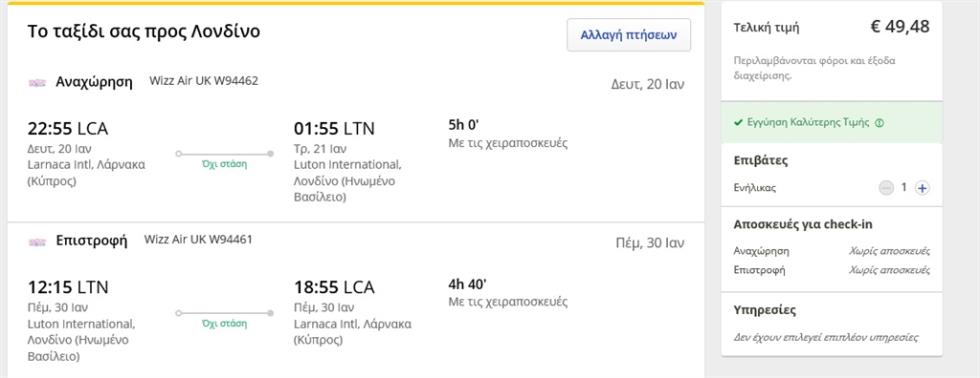Click the info icon beside Εγγύηση Καλύτερης Τιμής
Screen dimensions: 980x378
coord(879,123)
